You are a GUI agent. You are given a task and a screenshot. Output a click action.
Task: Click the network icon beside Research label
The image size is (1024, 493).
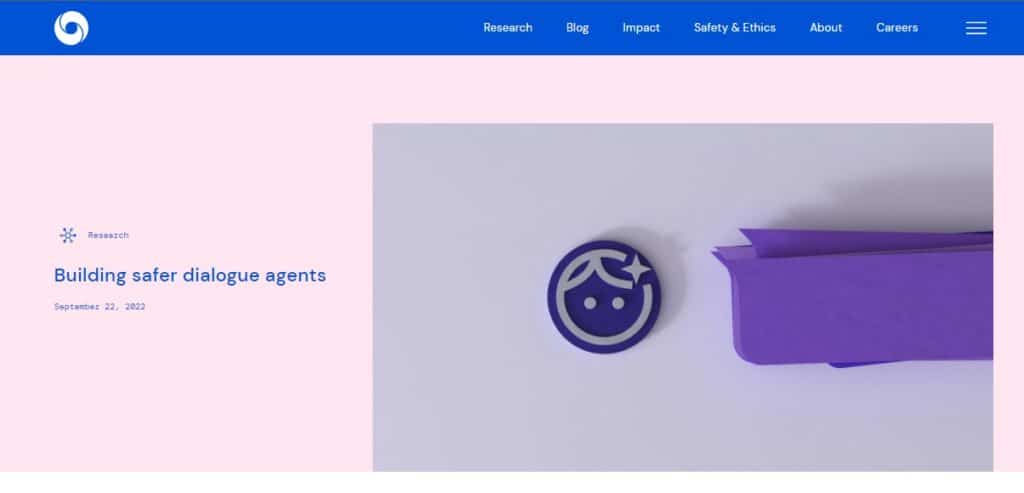[68, 235]
